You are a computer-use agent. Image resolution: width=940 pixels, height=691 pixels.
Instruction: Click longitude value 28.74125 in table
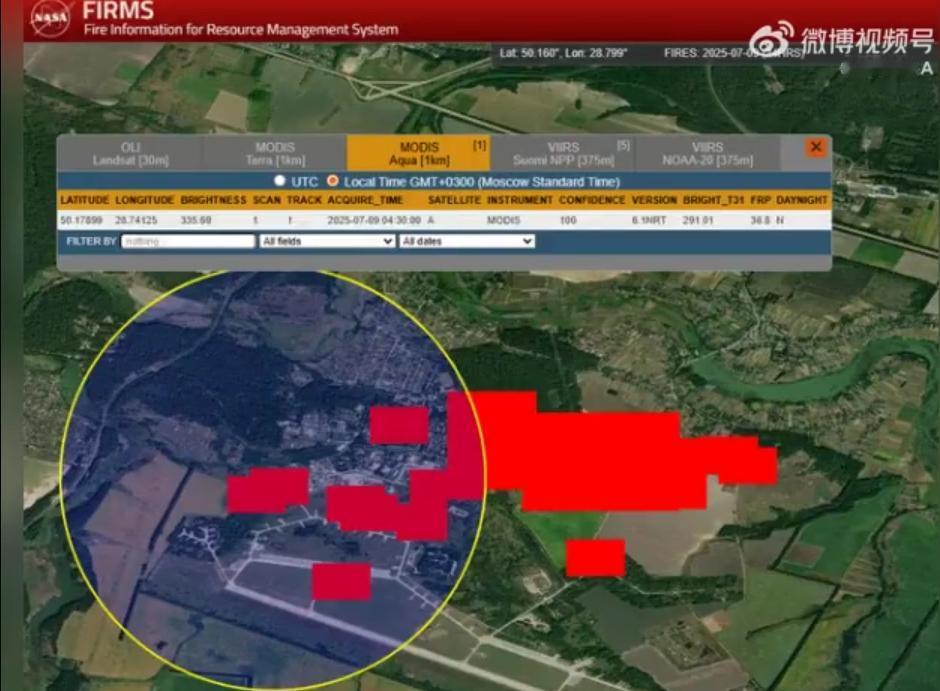click(136, 221)
